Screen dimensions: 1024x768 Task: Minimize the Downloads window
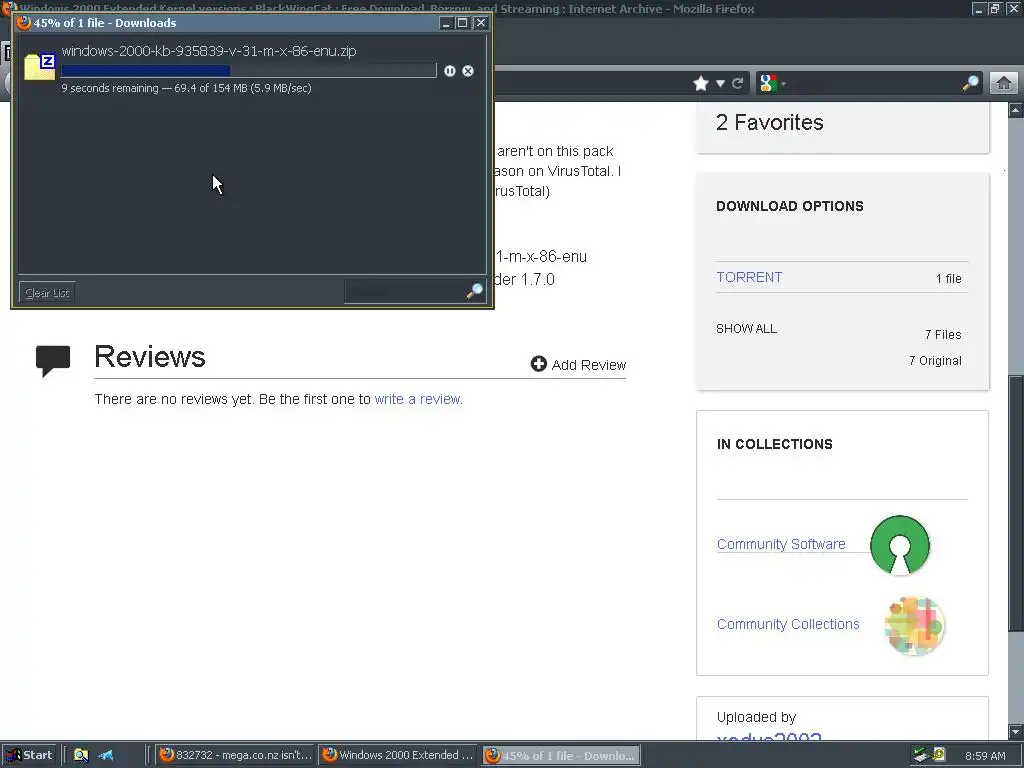(446, 23)
